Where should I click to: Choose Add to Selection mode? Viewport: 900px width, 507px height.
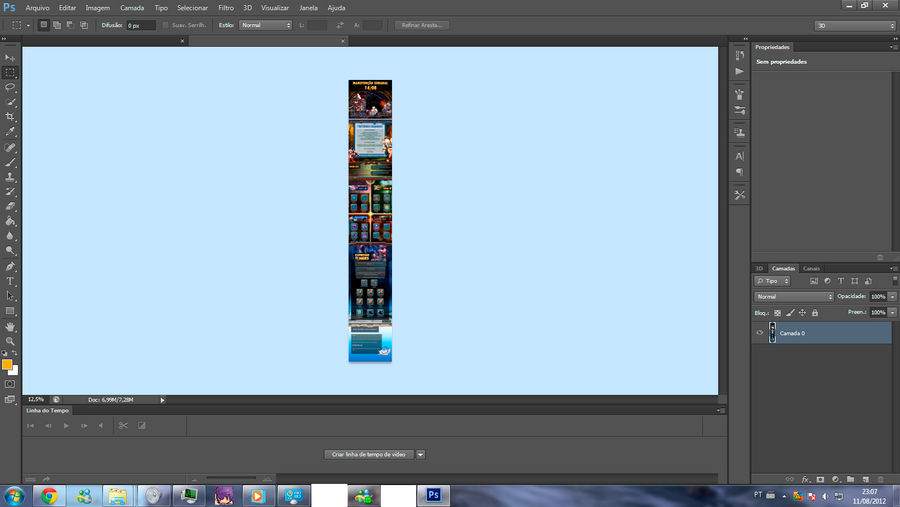(x=57, y=25)
